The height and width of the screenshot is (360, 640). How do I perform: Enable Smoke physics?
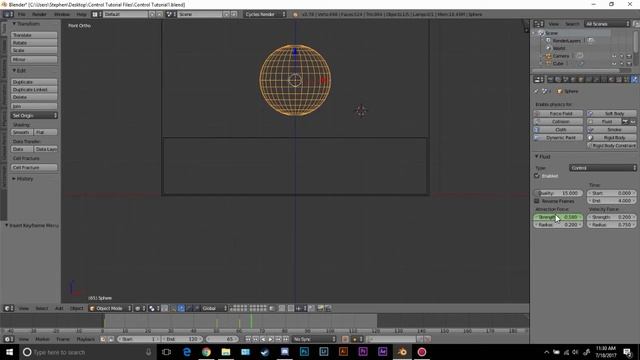(611, 129)
